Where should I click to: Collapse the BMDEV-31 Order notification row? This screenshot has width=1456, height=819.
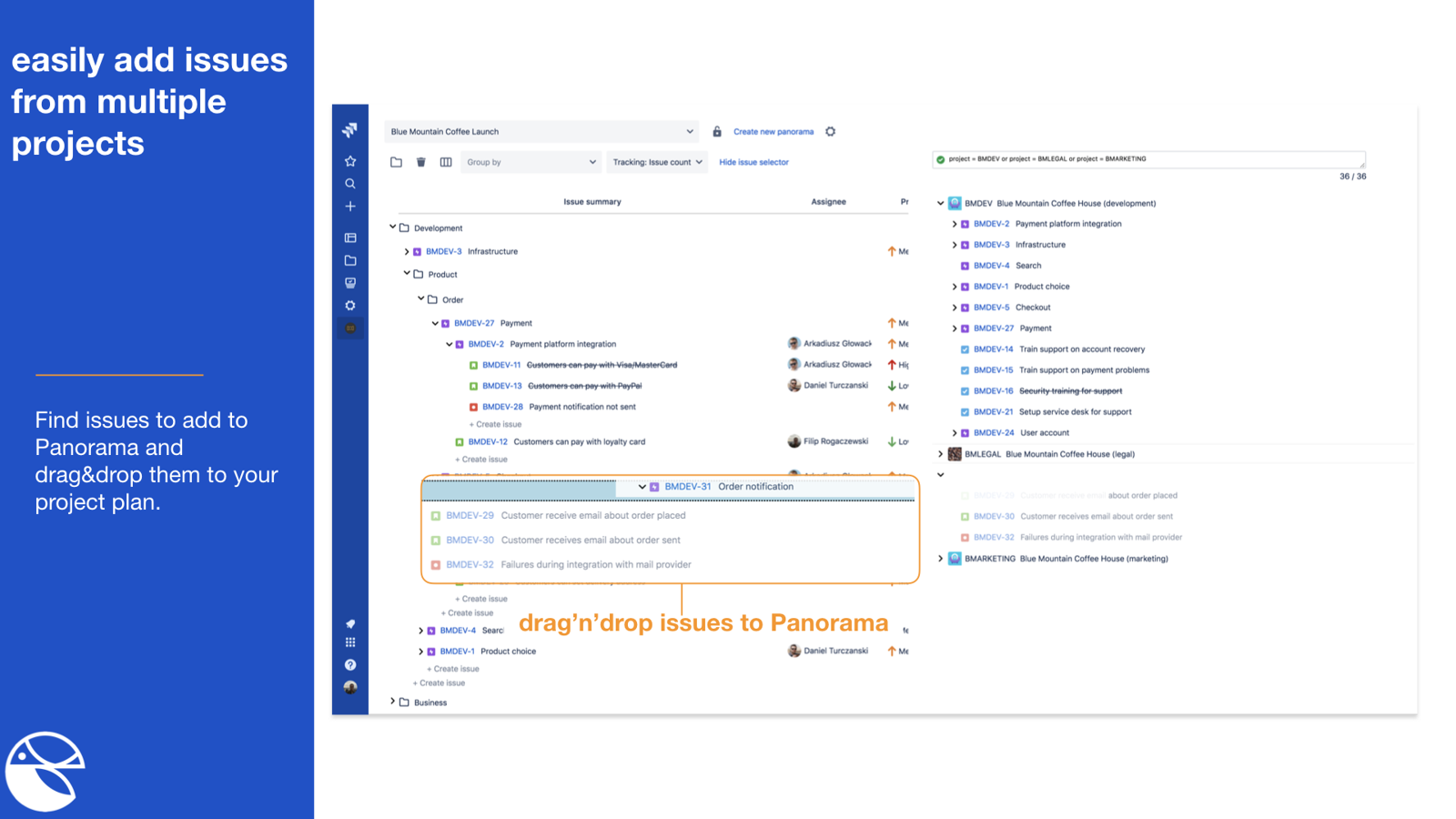[x=642, y=487]
